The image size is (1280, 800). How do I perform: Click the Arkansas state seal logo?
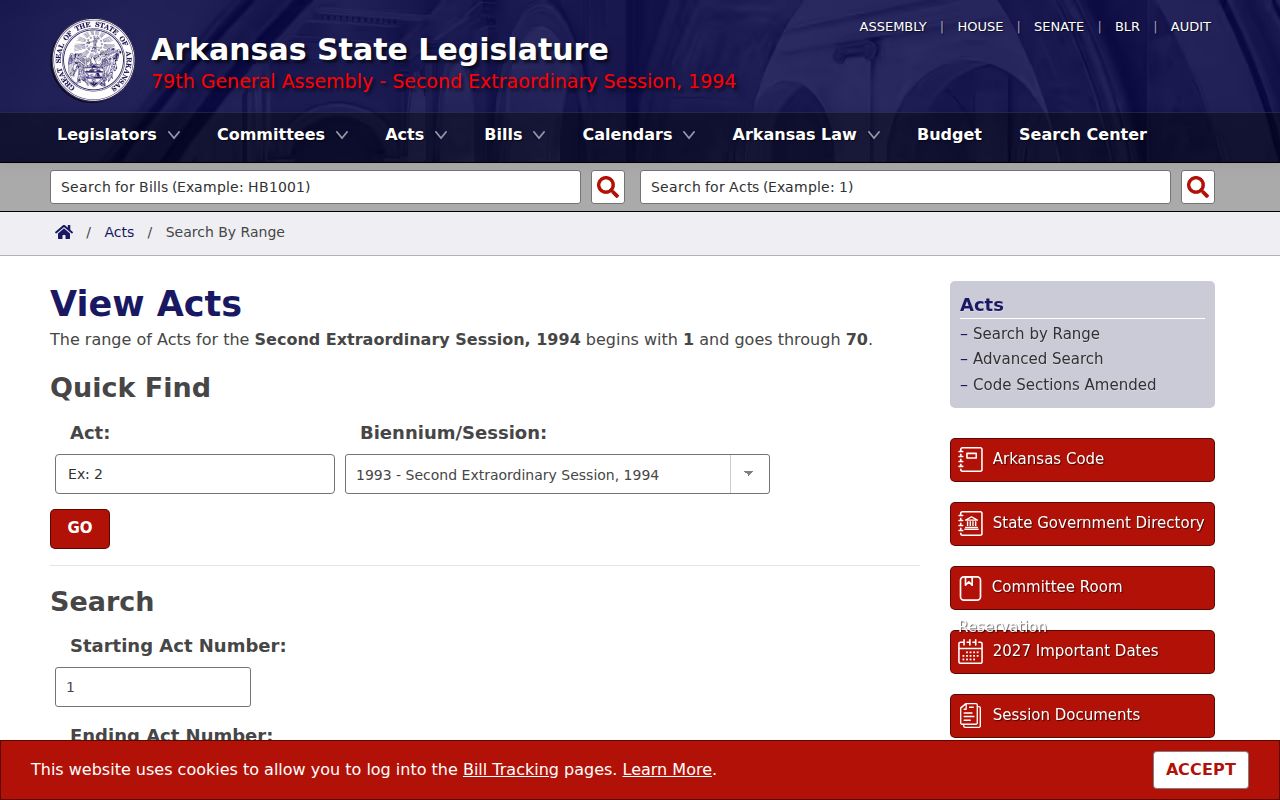click(93, 60)
